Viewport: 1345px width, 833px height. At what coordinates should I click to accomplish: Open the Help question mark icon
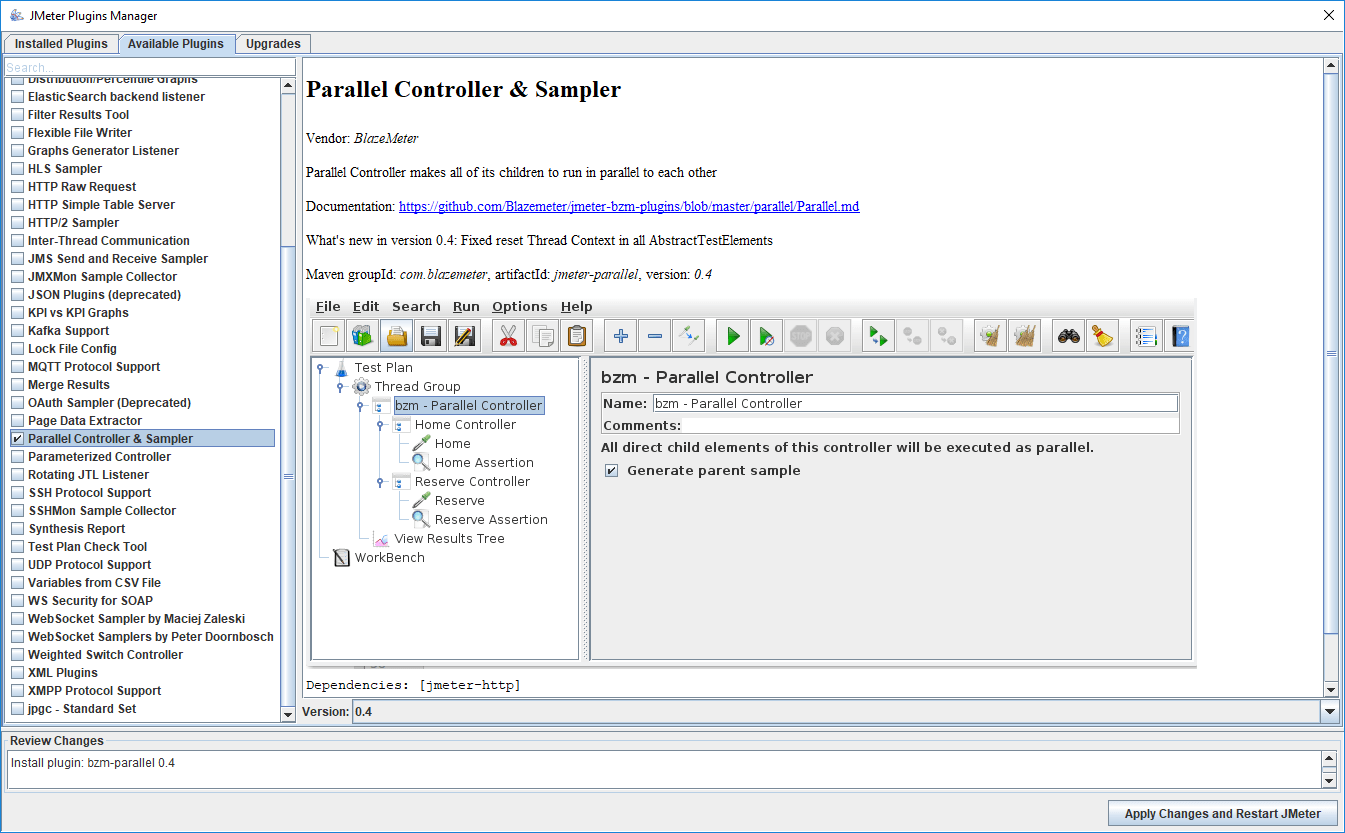[x=1180, y=335]
